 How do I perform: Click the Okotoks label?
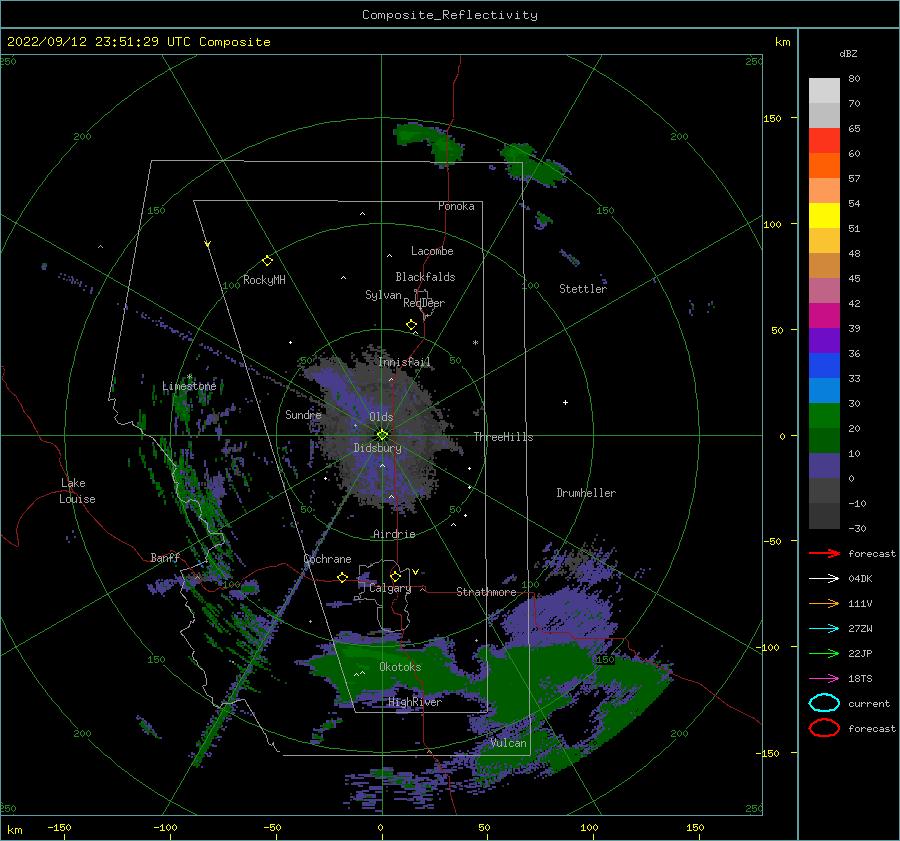[400, 667]
